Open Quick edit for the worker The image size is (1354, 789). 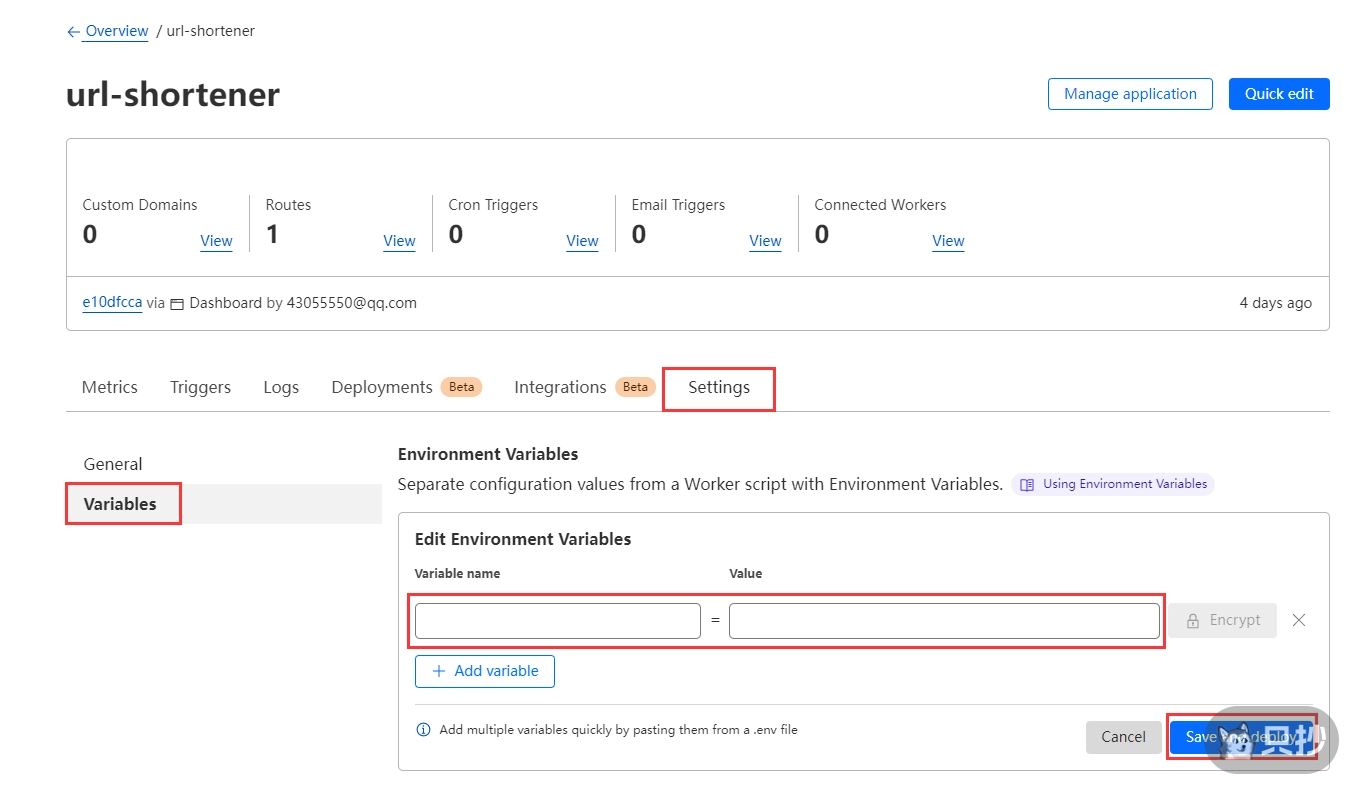coord(1278,94)
